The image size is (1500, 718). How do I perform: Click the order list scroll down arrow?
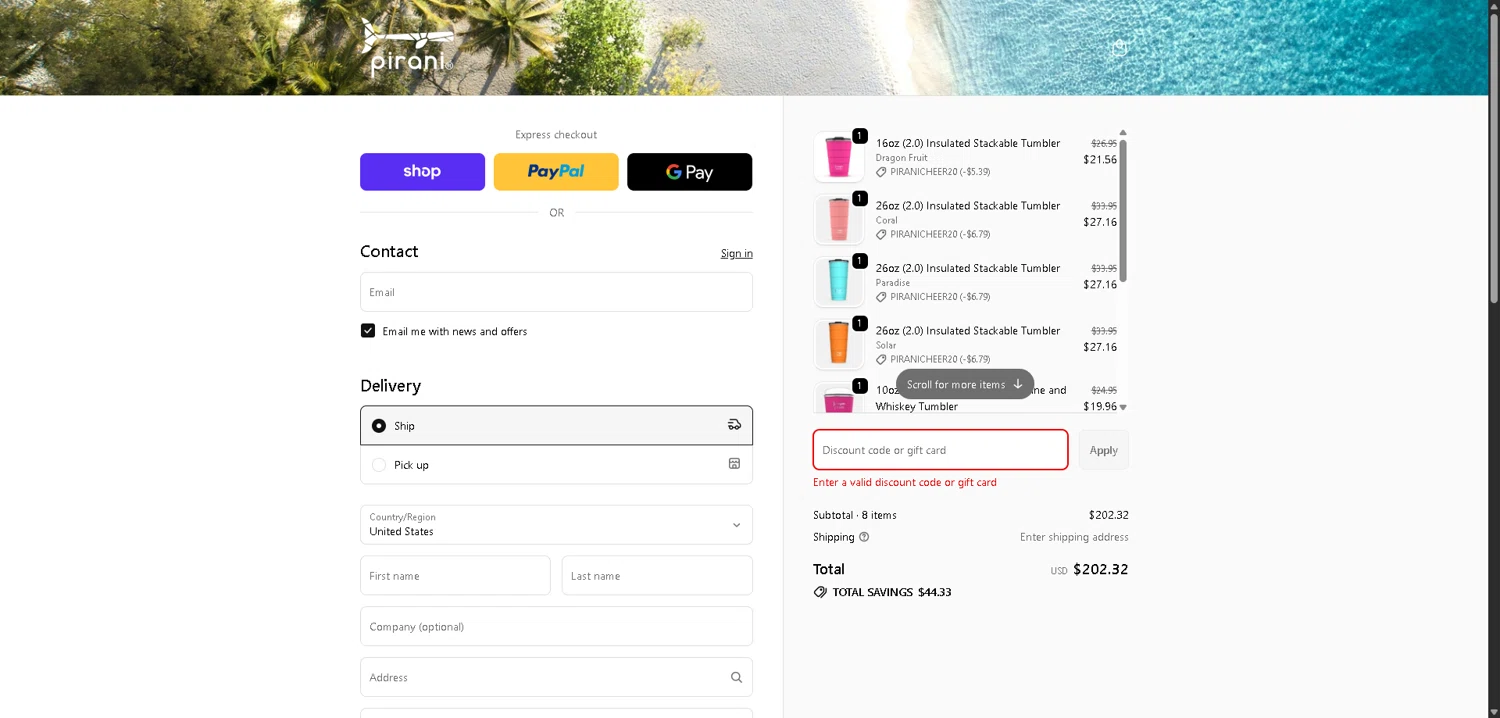coord(1123,407)
